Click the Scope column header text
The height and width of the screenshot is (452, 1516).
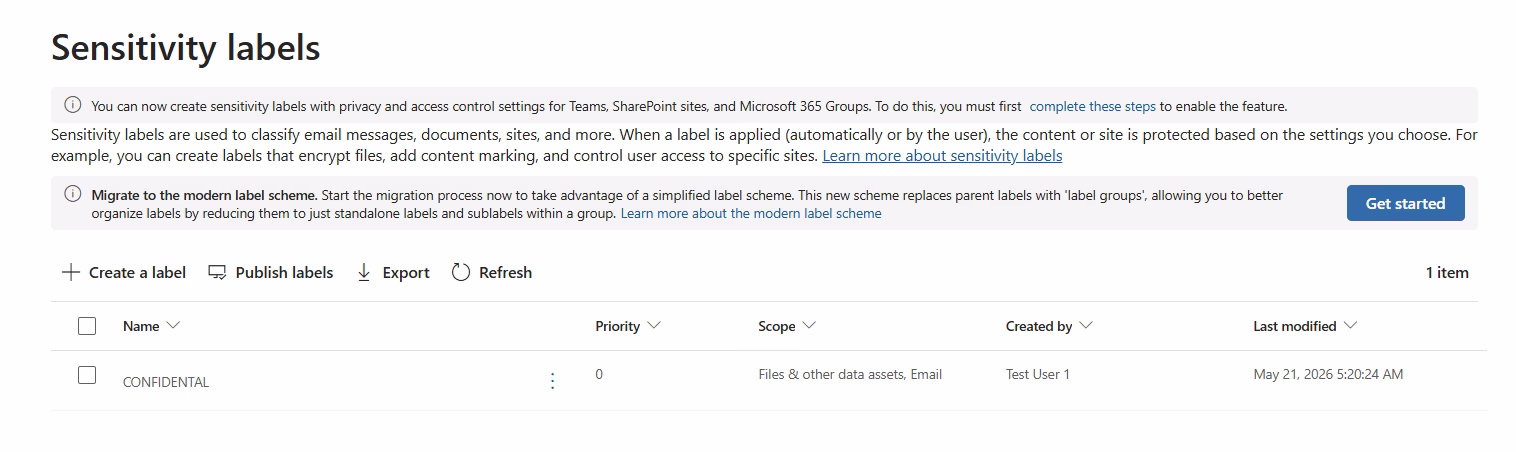click(777, 326)
